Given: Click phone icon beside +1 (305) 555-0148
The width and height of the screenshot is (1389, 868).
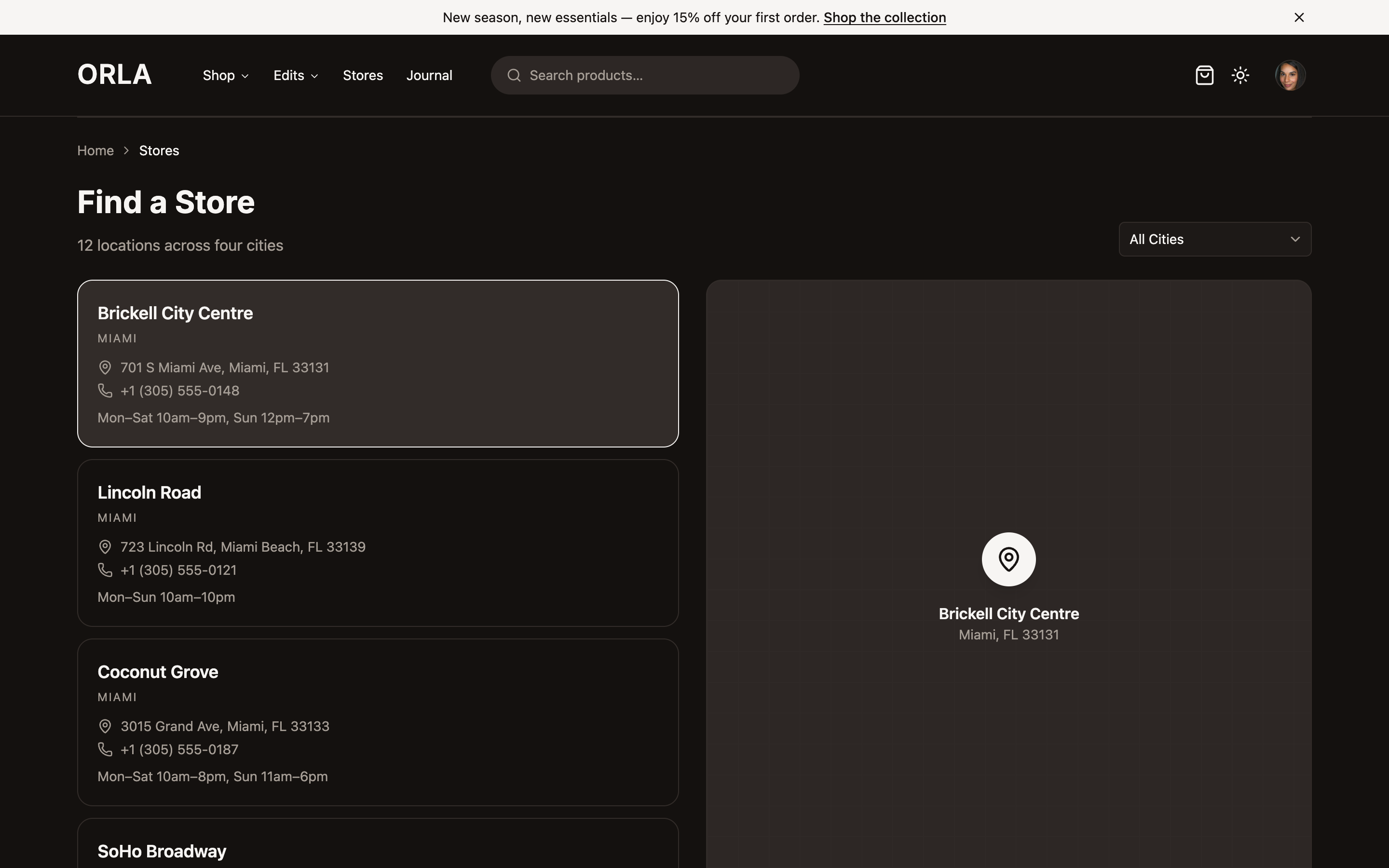Looking at the screenshot, I should pyautogui.click(x=105, y=391).
